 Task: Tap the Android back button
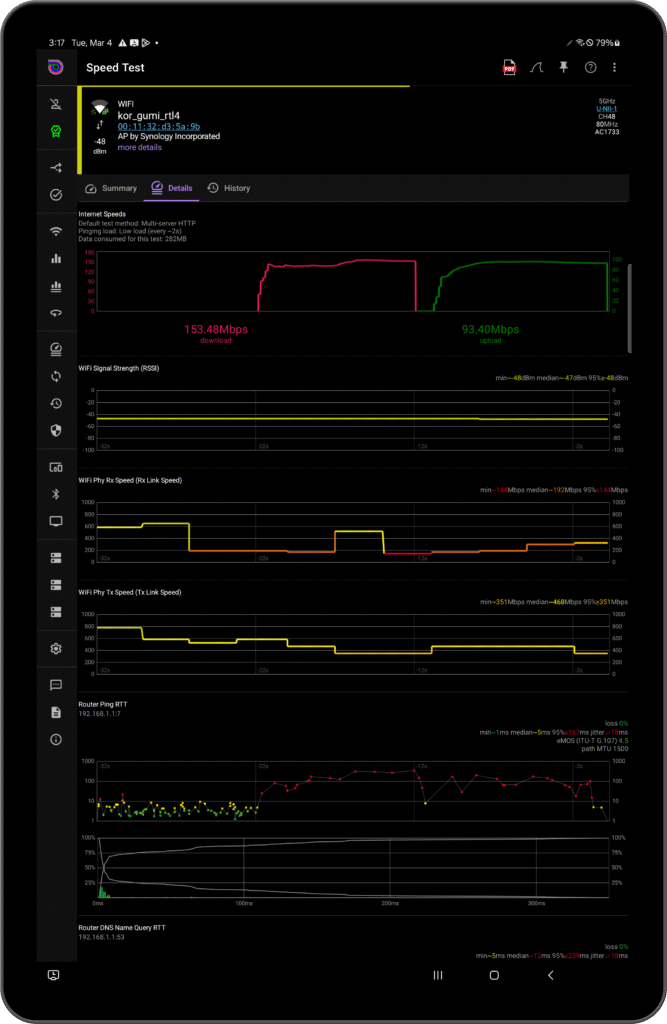click(x=550, y=975)
